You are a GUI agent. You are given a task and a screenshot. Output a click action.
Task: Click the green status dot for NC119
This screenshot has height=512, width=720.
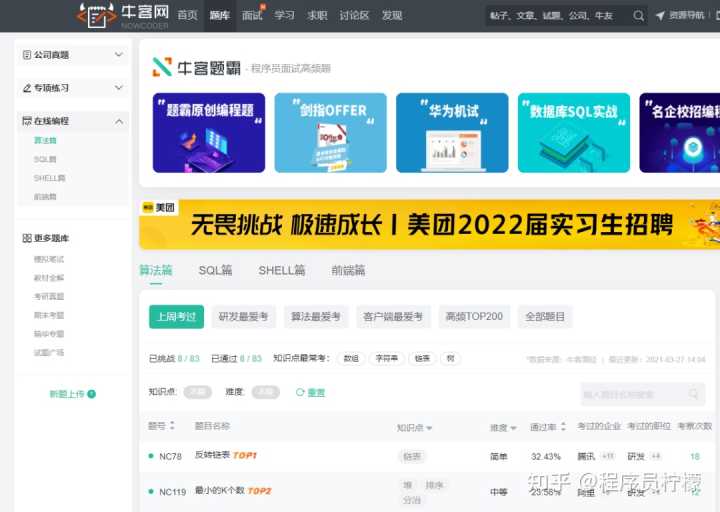[x=151, y=491]
